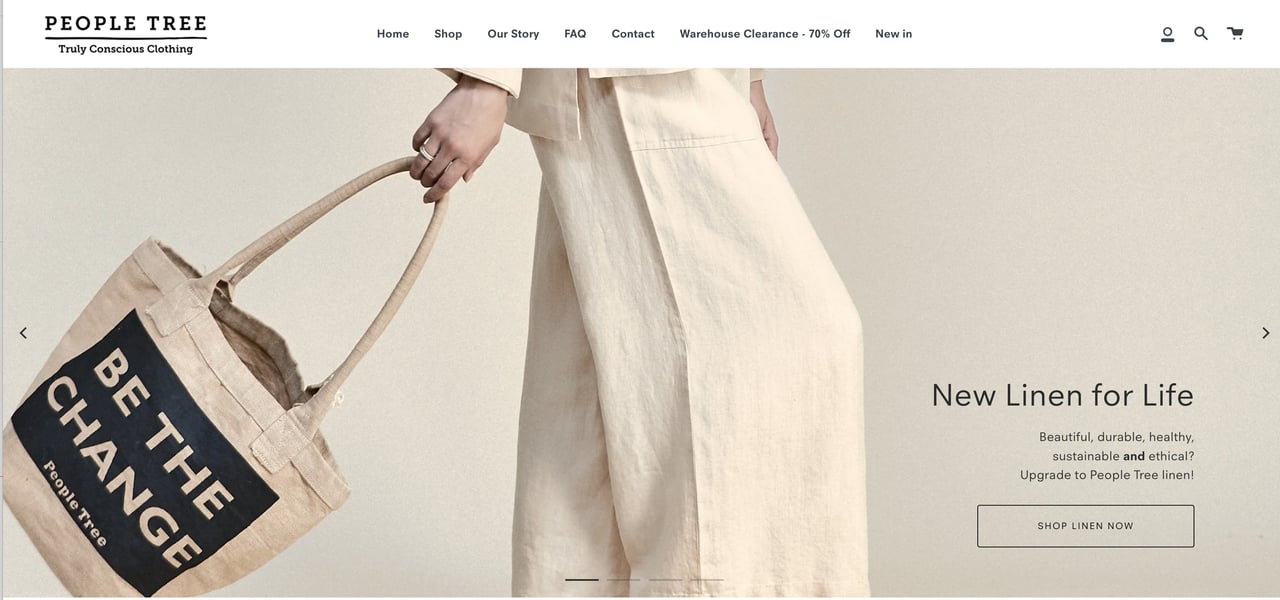Open the New in section
The height and width of the screenshot is (600, 1280).
tap(893, 34)
